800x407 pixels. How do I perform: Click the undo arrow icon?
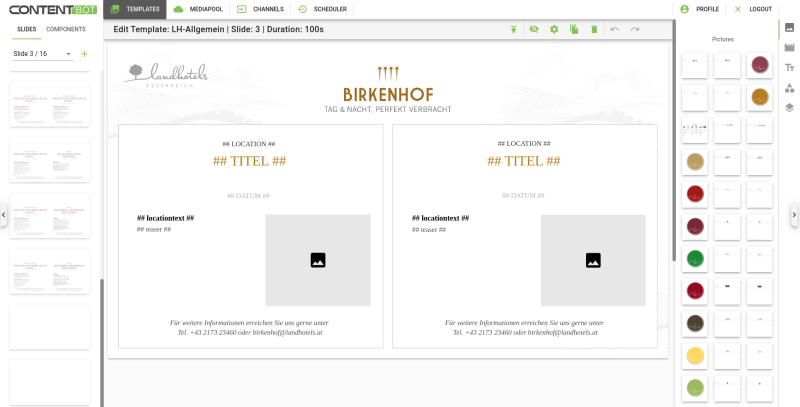pos(615,30)
